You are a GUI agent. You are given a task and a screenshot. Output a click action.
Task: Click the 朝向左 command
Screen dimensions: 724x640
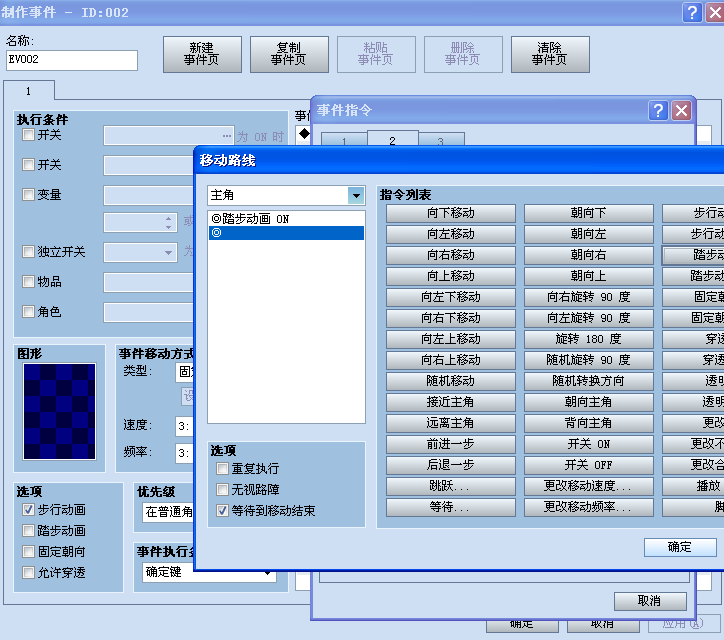click(x=589, y=234)
